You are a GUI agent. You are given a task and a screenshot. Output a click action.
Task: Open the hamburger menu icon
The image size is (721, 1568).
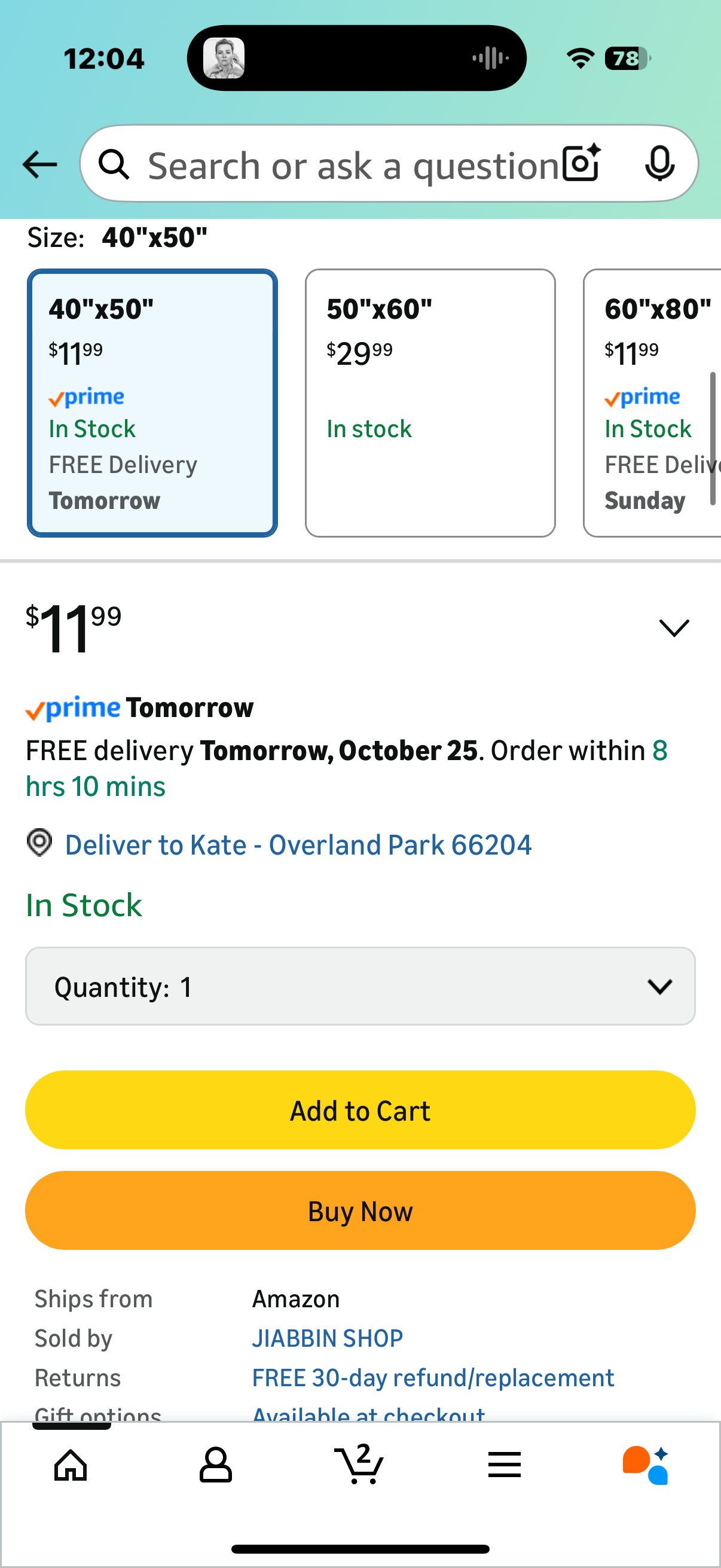(x=504, y=1465)
